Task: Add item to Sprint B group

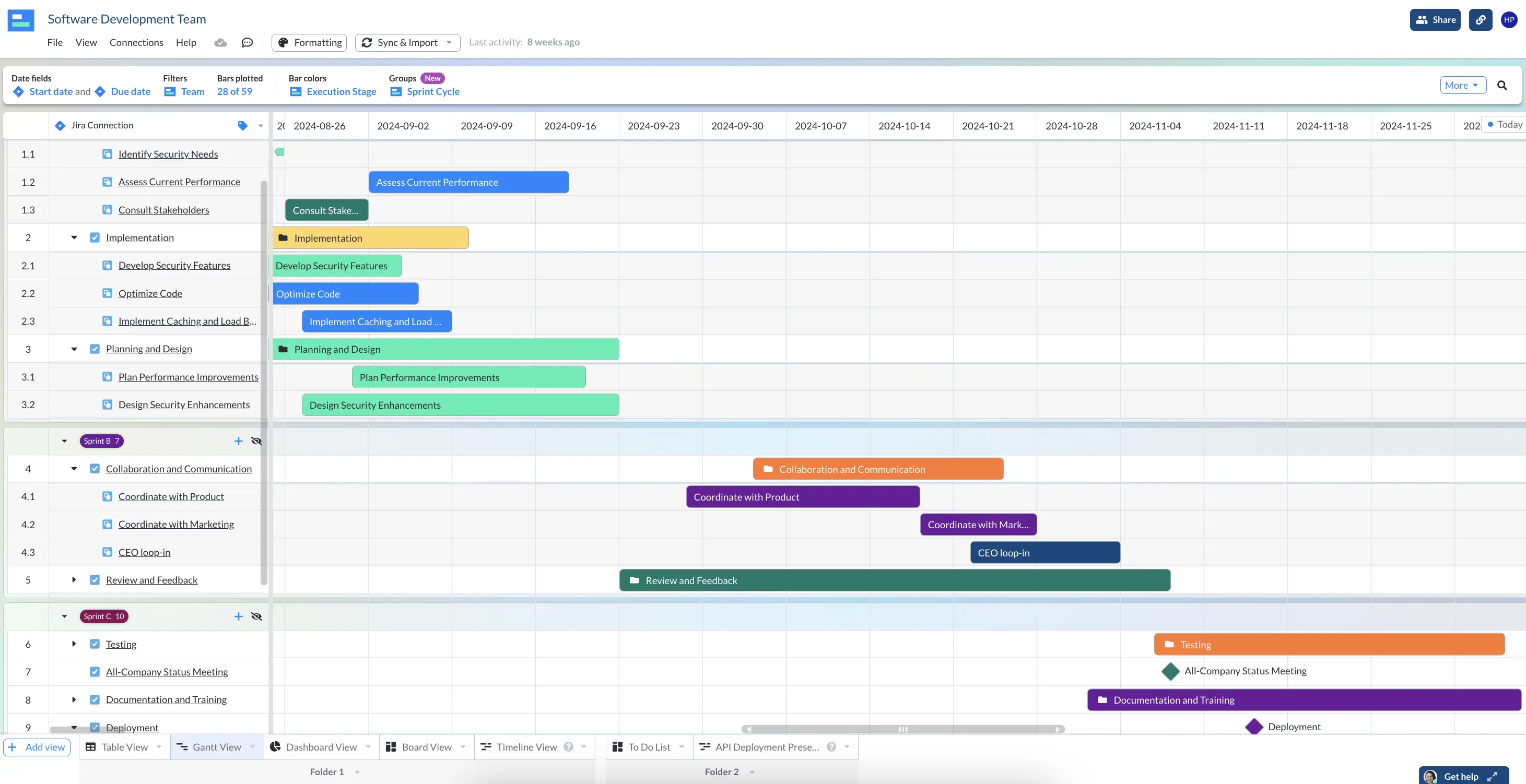Action: pos(238,441)
